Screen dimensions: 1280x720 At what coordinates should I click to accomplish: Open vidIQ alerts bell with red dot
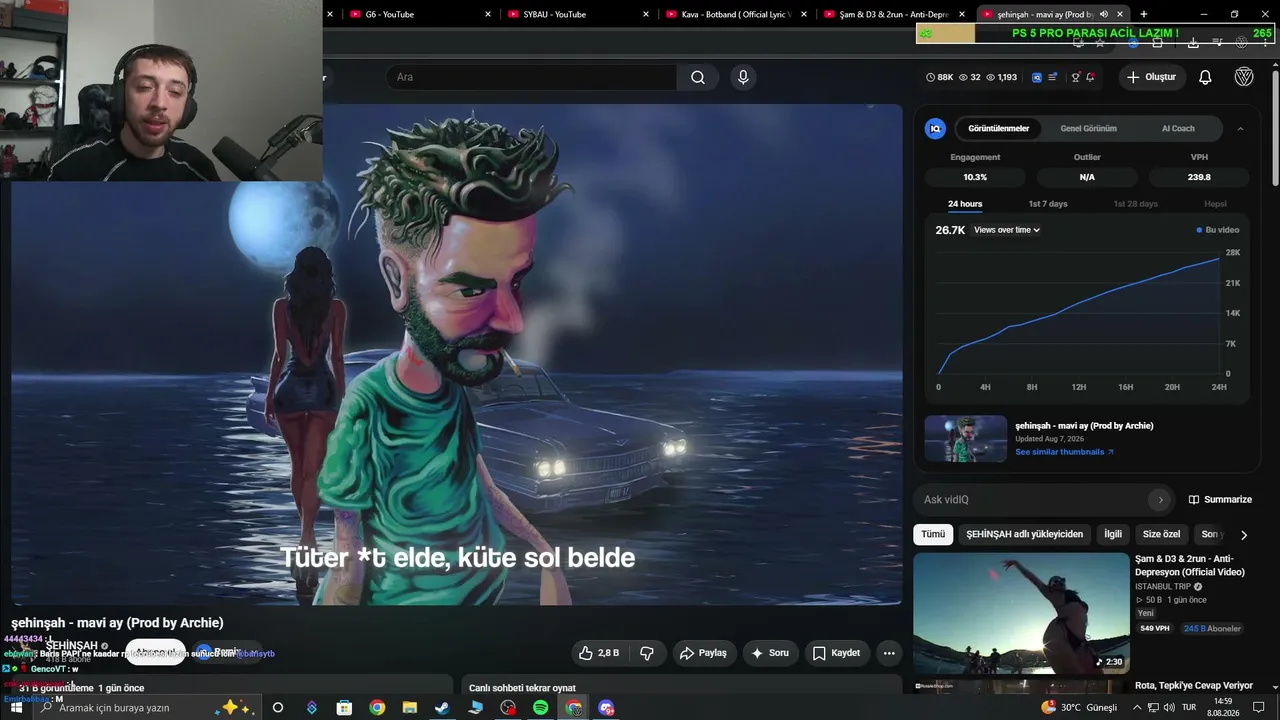tap(1090, 77)
